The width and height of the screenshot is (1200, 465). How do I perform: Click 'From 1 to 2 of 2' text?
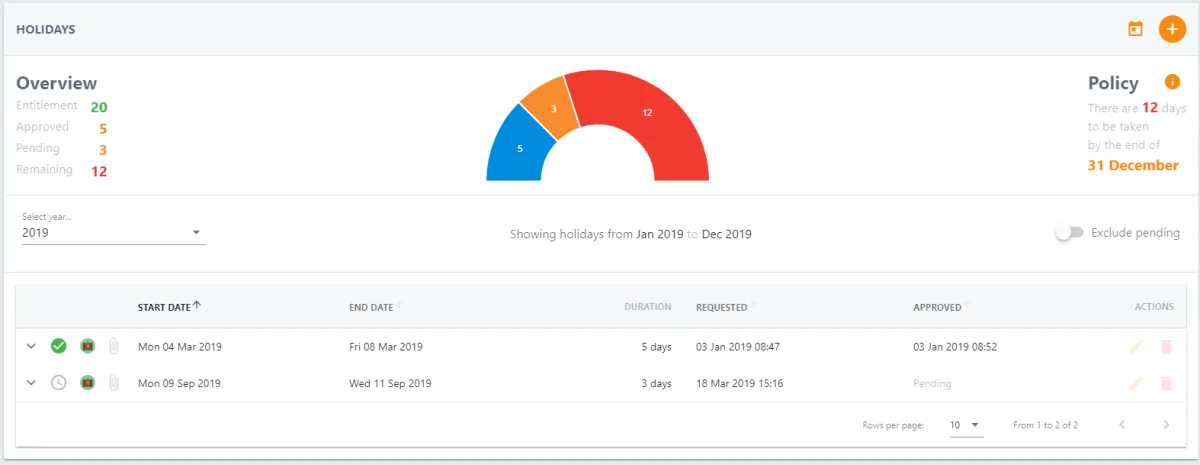coord(1045,425)
